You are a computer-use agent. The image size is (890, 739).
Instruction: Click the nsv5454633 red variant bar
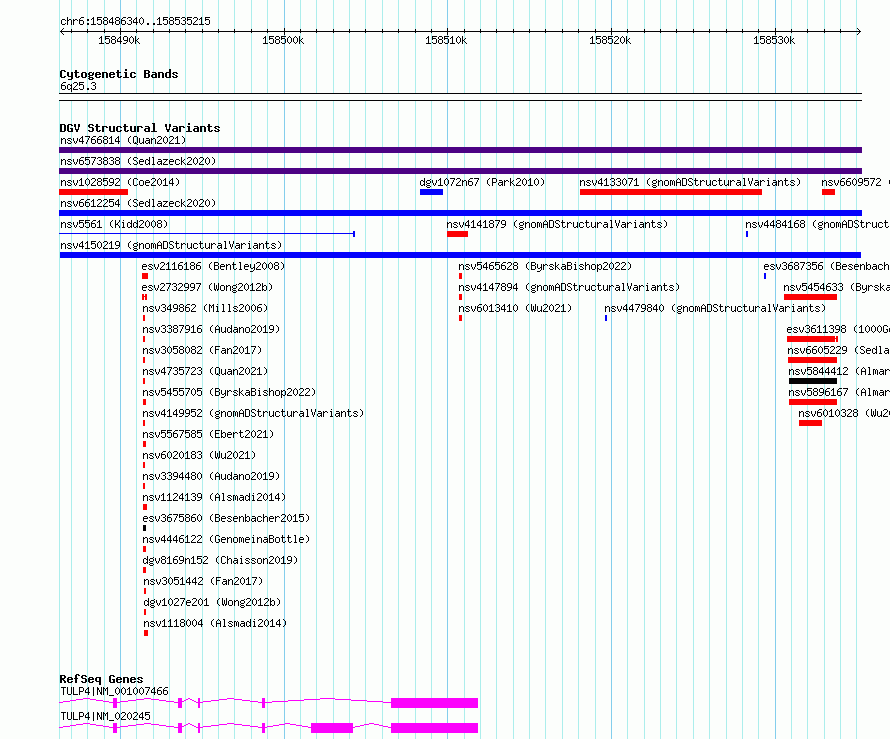click(811, 297)
